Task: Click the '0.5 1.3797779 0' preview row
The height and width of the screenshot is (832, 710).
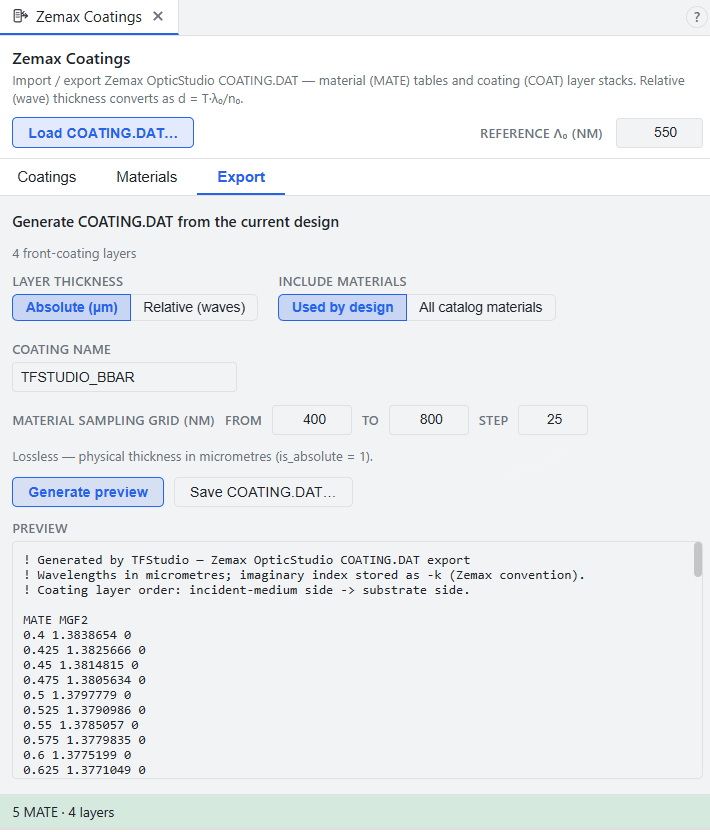Action: pos(77,695)
